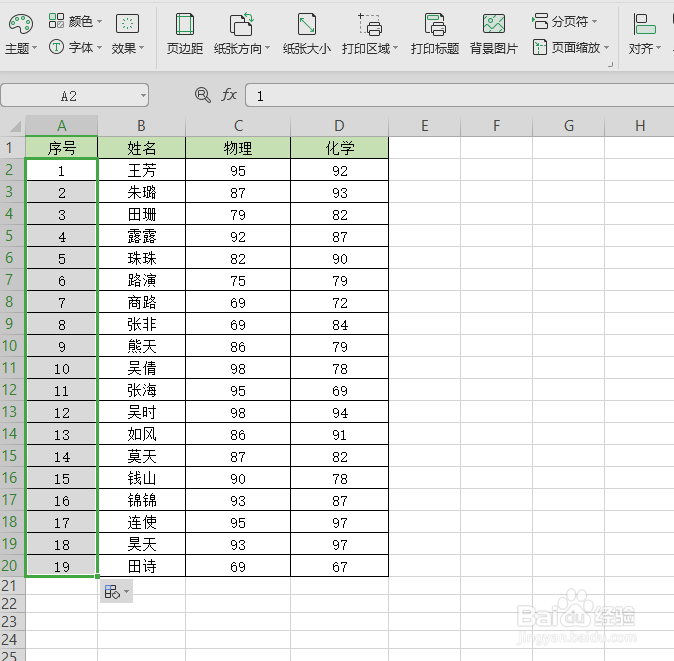Click physics score 90 for 钱山
674x661 pixels.
coord(238,478)
